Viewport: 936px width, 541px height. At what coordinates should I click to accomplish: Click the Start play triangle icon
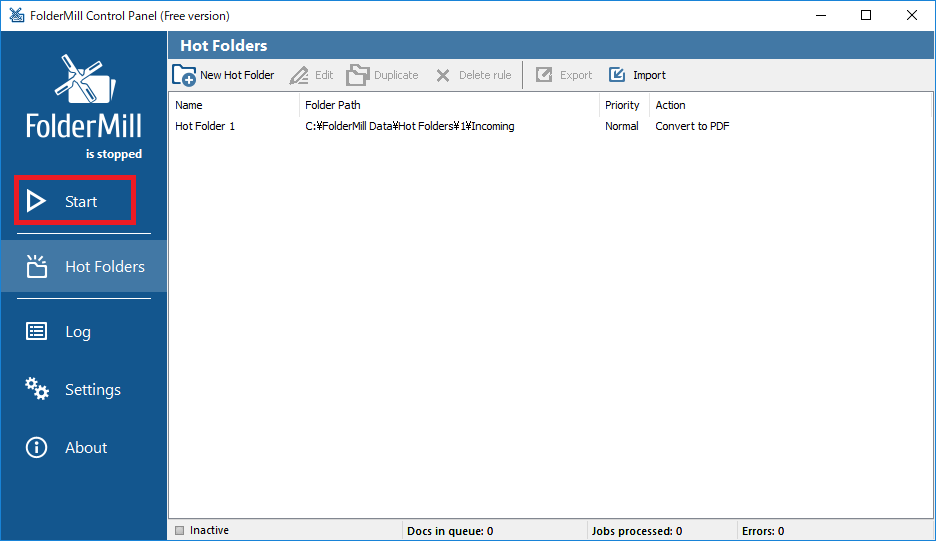coord(36,201)
